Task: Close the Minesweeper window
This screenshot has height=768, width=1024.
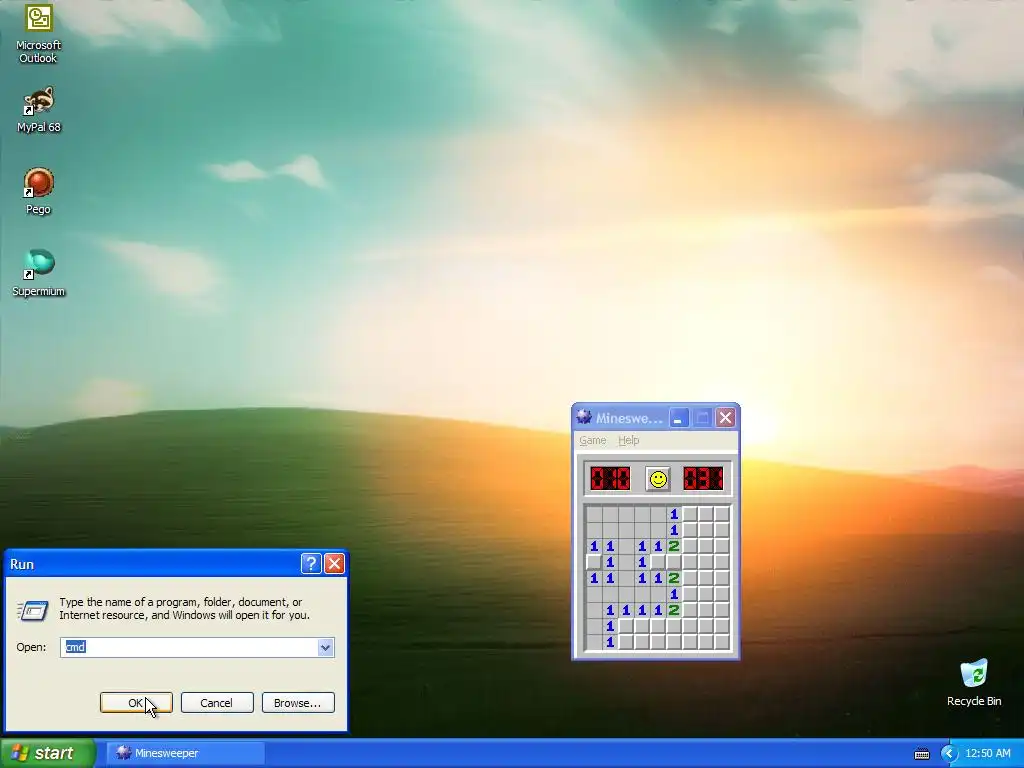Action: (725, 418)
